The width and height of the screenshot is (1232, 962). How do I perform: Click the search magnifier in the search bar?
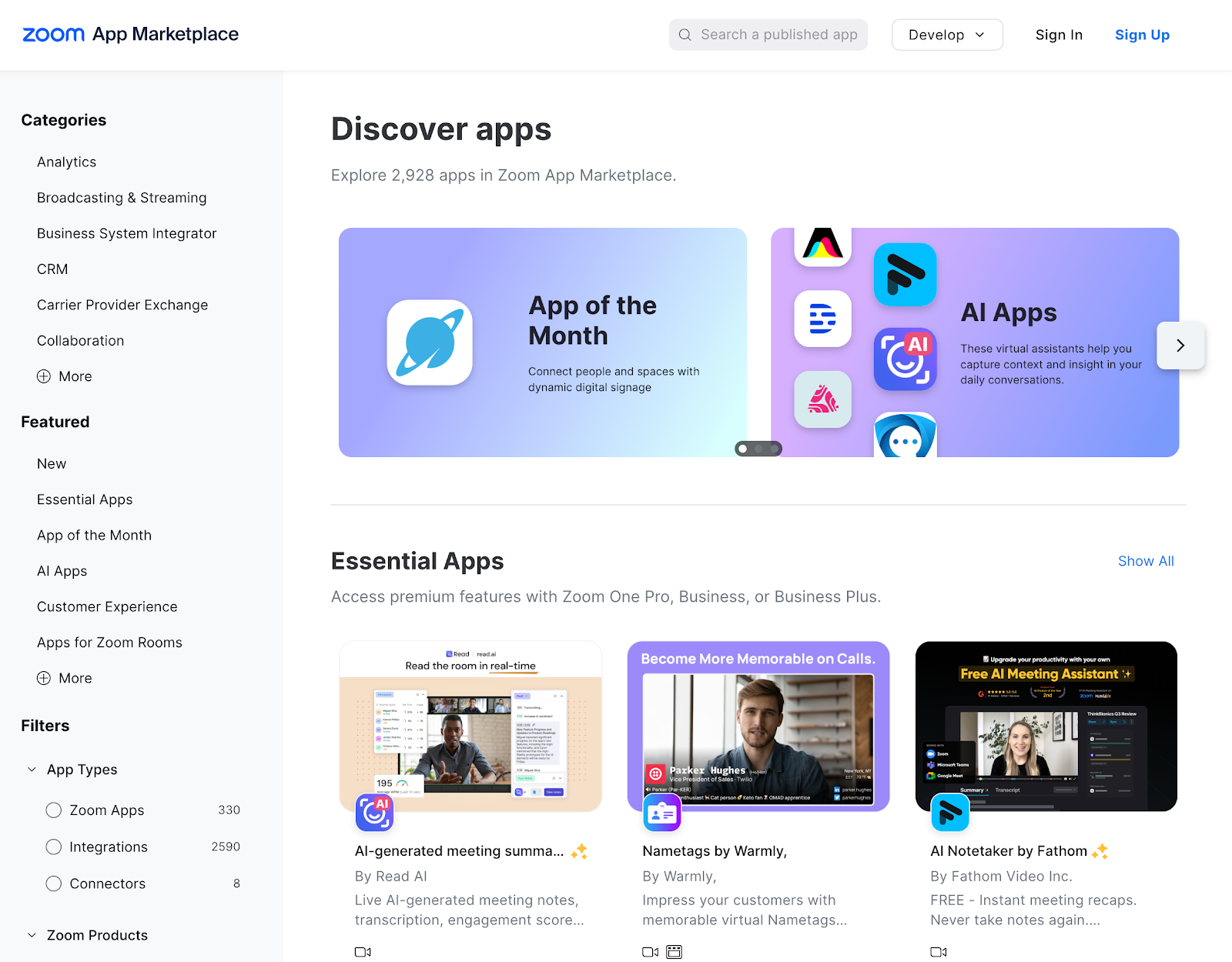point(685,35)
